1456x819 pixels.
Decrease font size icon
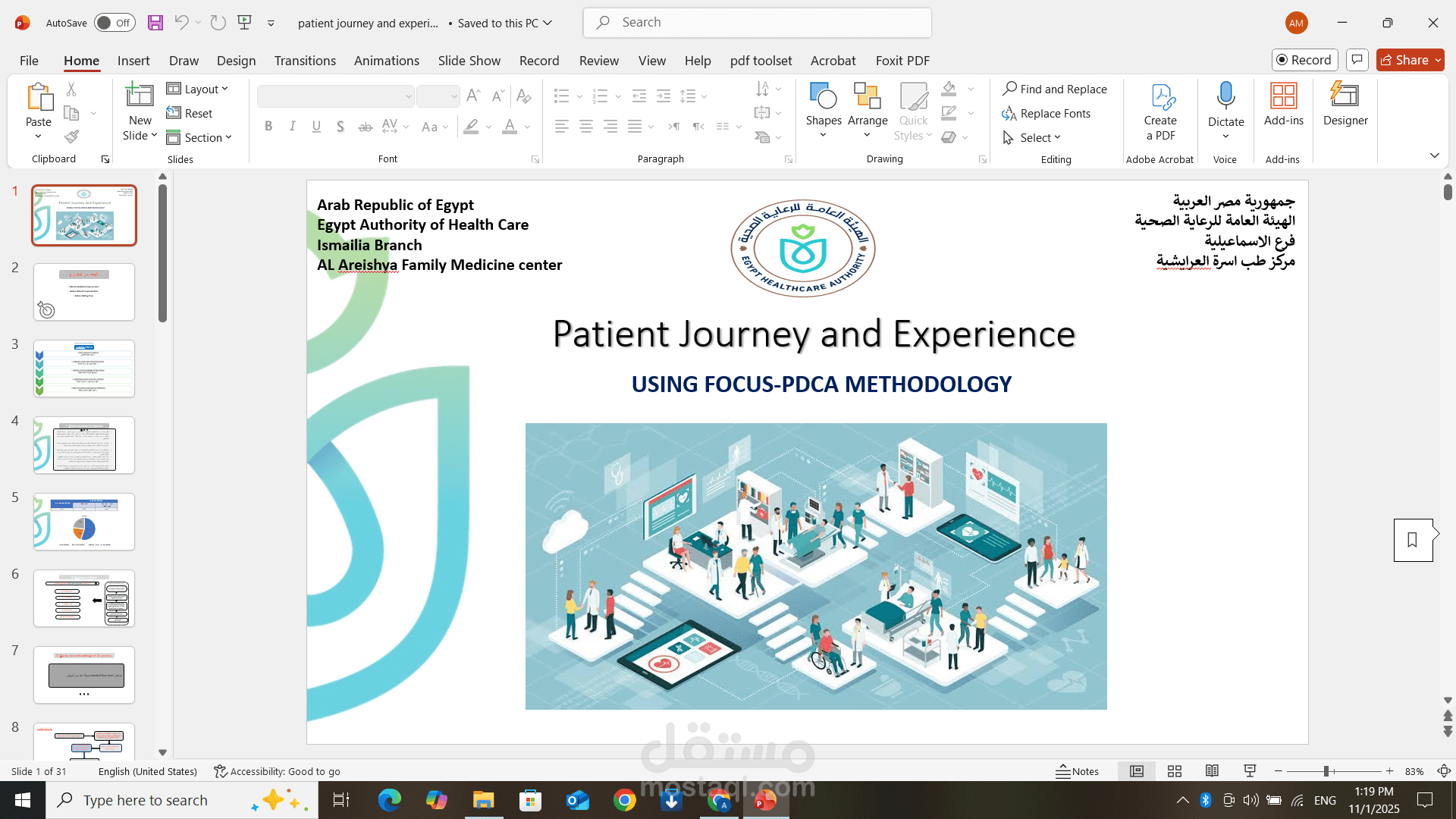pyautogui.click(x=497, y=96)
